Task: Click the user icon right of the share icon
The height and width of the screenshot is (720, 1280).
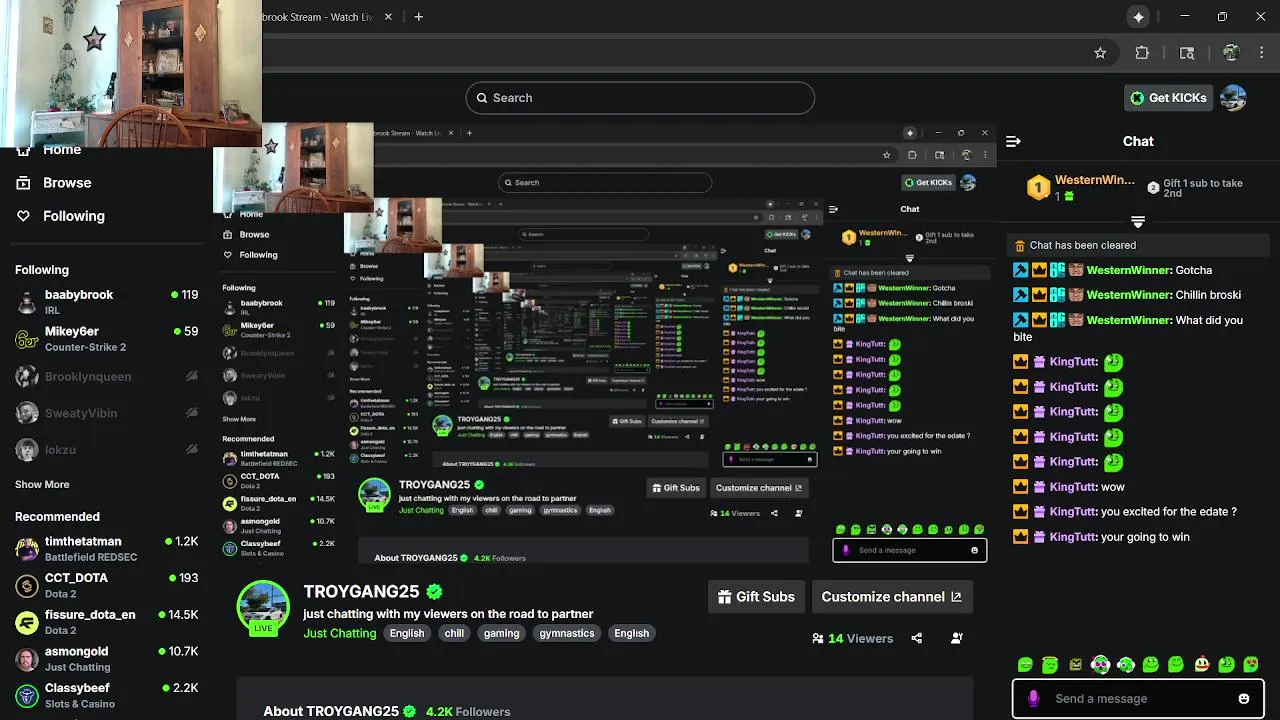Action: 957,638
